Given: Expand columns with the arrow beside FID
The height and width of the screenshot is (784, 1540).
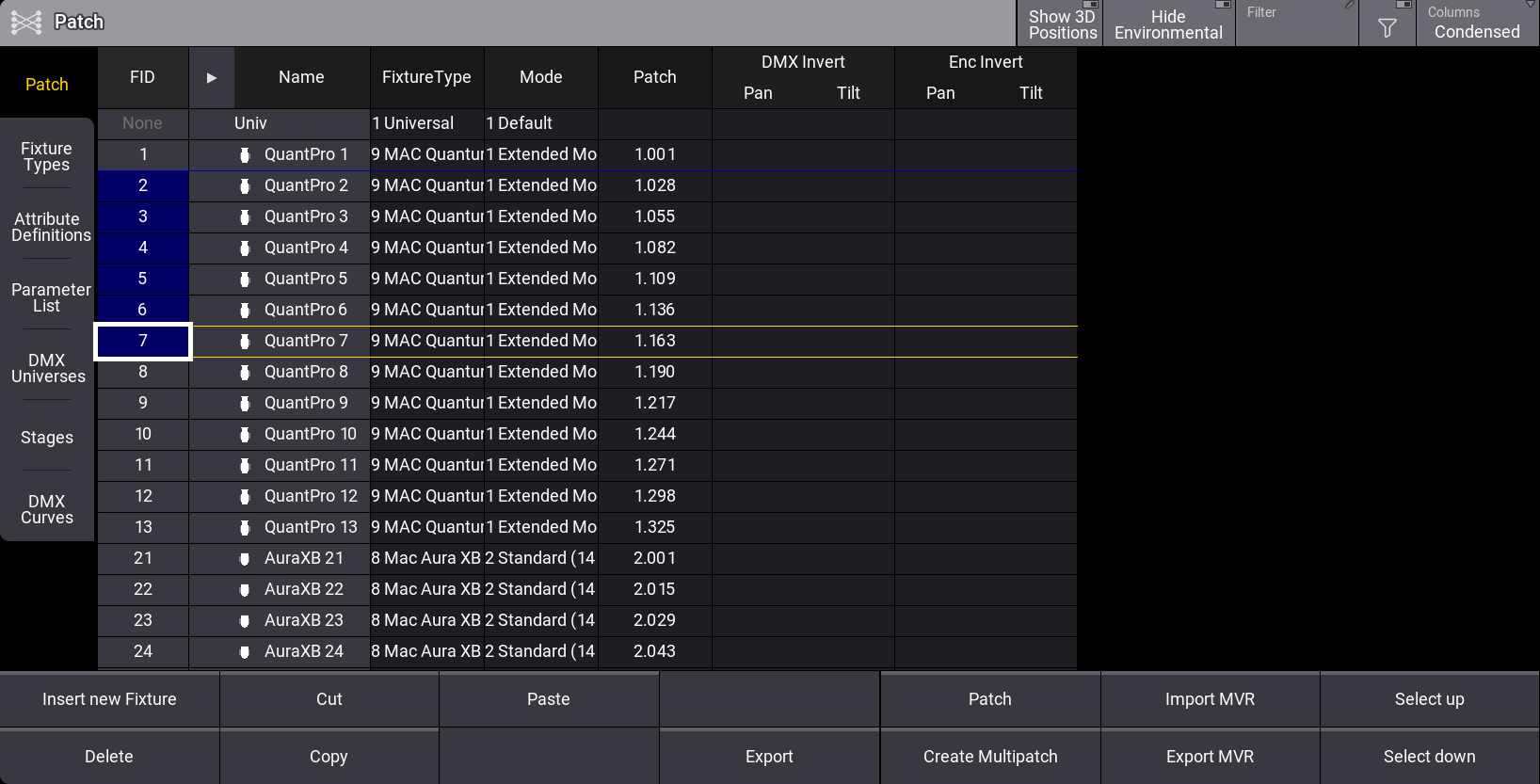Looking at the screenshot, I should 212,78.
